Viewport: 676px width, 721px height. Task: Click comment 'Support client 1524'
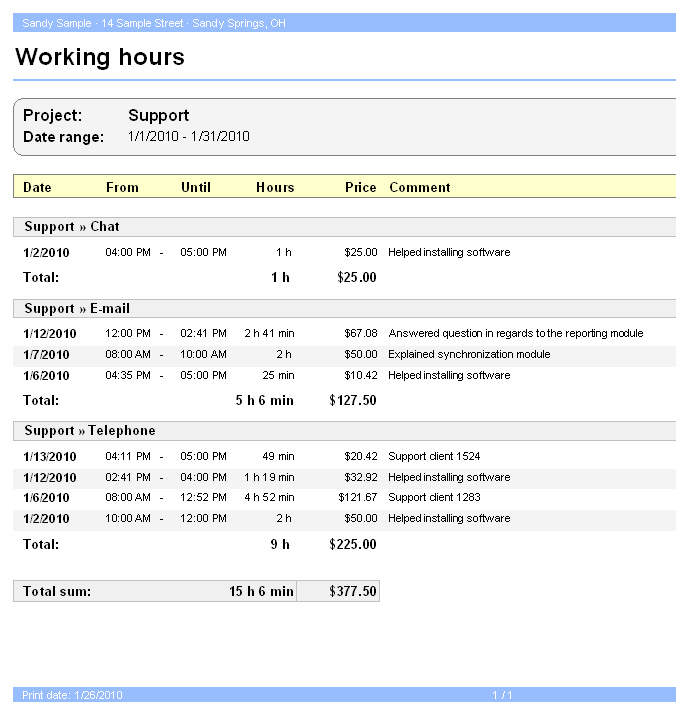(x=434, y=457)
